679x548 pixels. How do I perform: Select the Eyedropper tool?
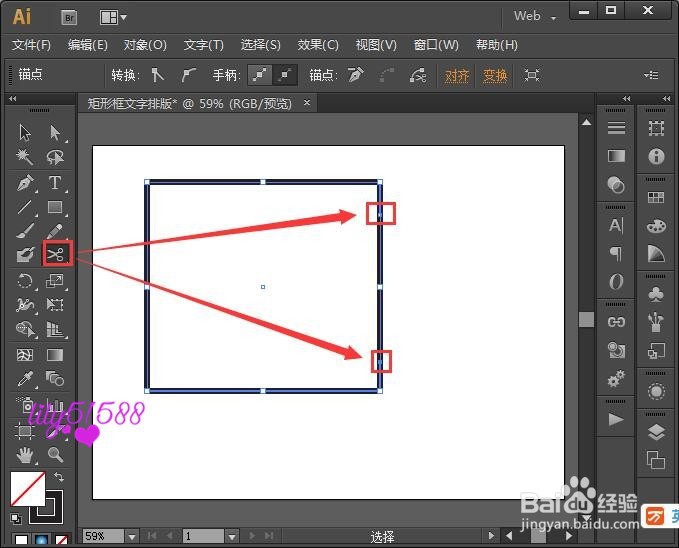(x=25, y=379)
